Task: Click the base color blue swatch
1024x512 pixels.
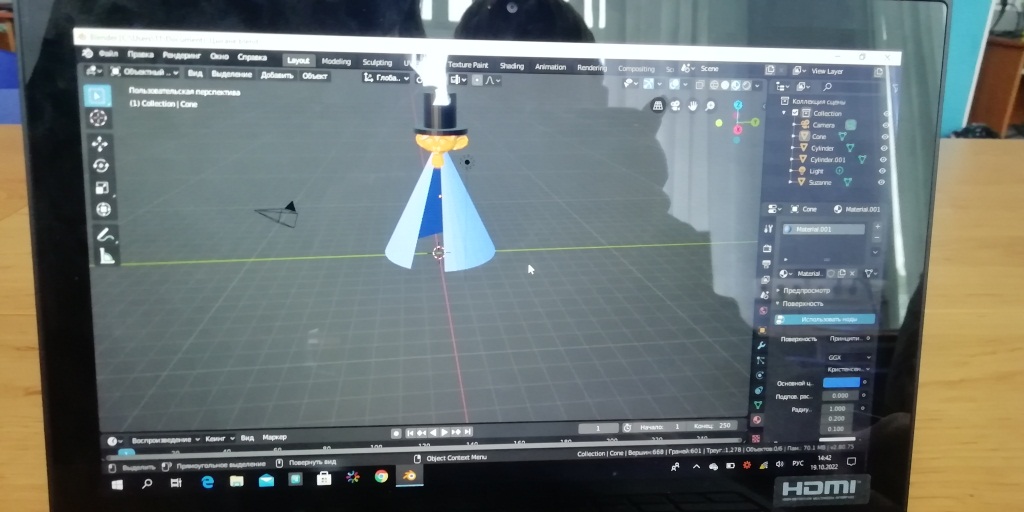Action: tap(841, 383)
